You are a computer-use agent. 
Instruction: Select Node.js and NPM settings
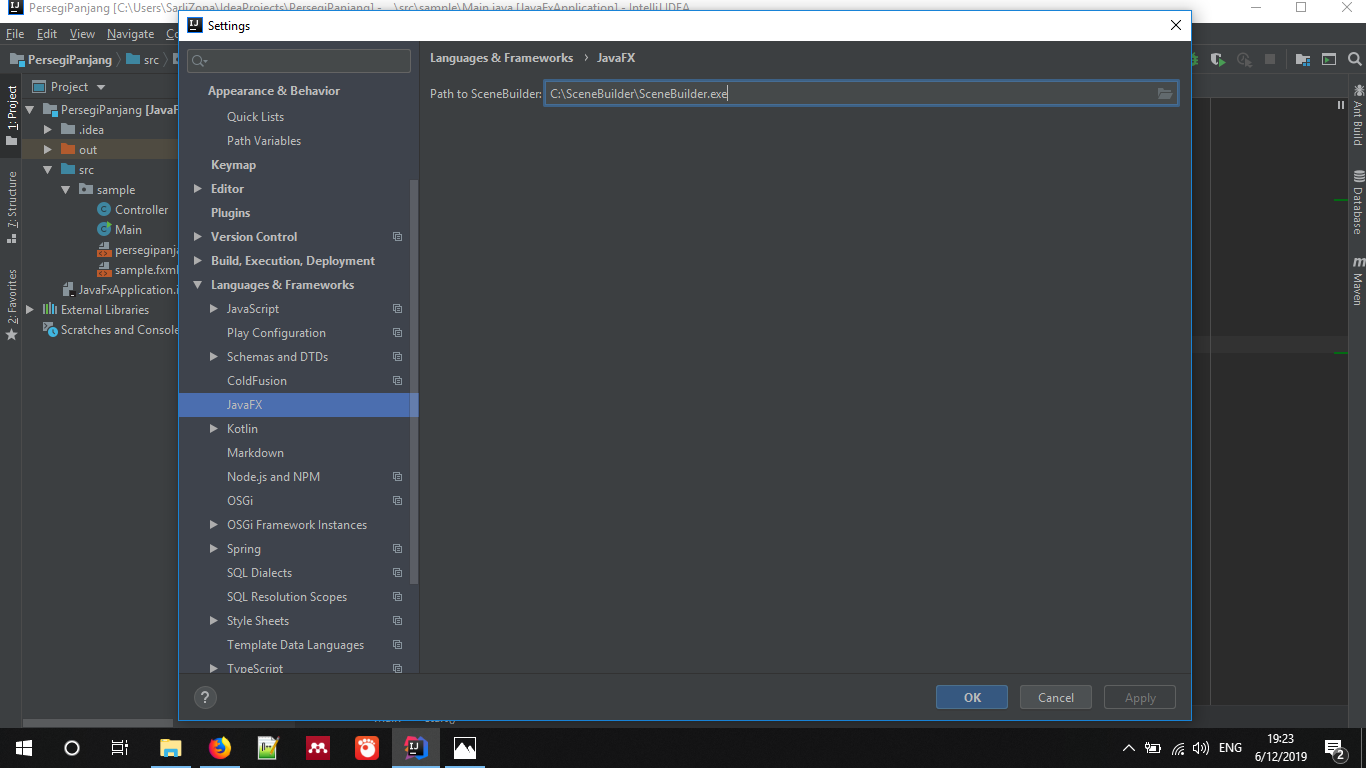[x=273, y=477]
